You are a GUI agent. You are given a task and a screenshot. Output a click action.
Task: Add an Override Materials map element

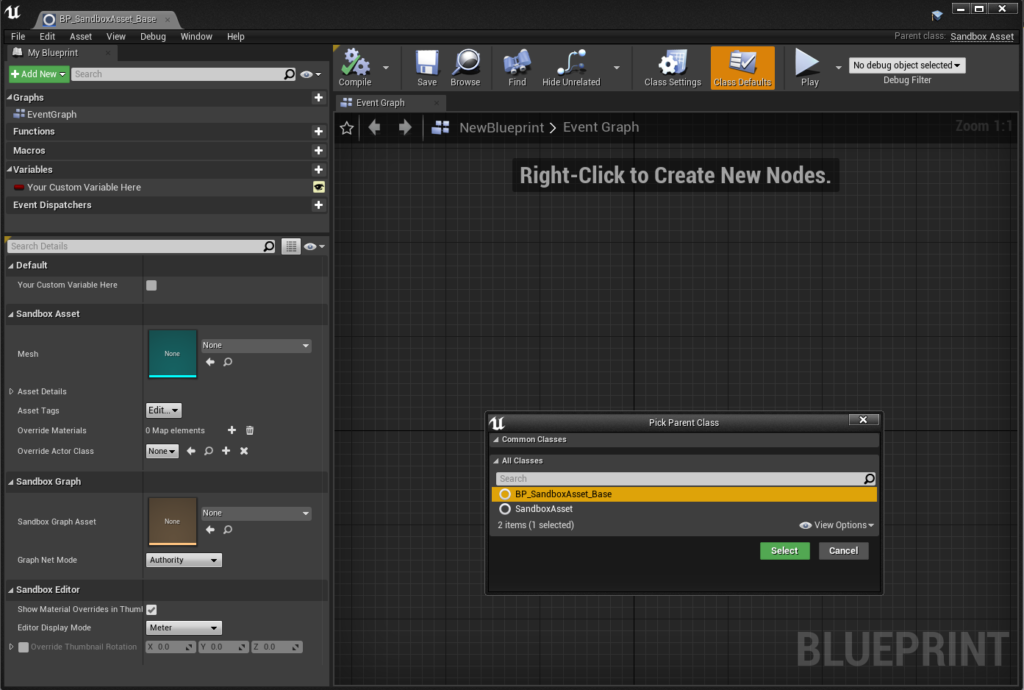coord(232,430)
